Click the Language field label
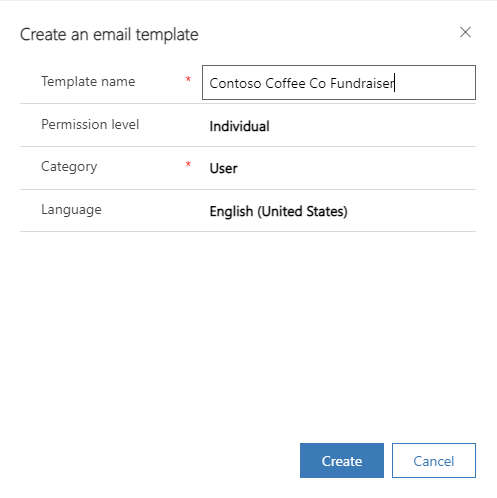 point(71,210)
